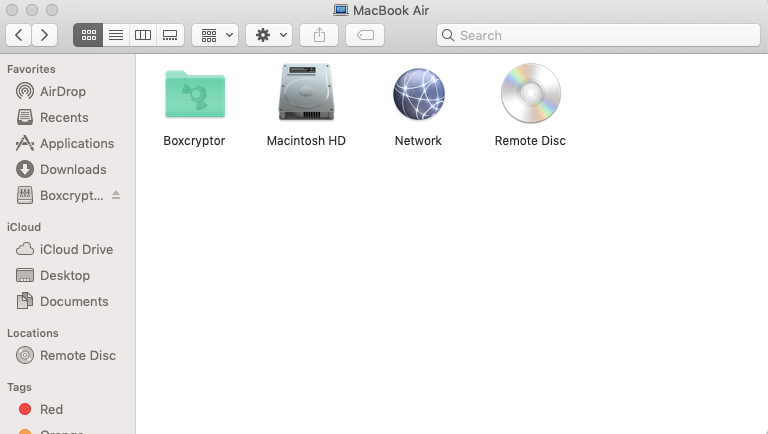Click the iCloud Drive cloud icon
Viewport: 768px width, 434px height.
click(25, 249)
